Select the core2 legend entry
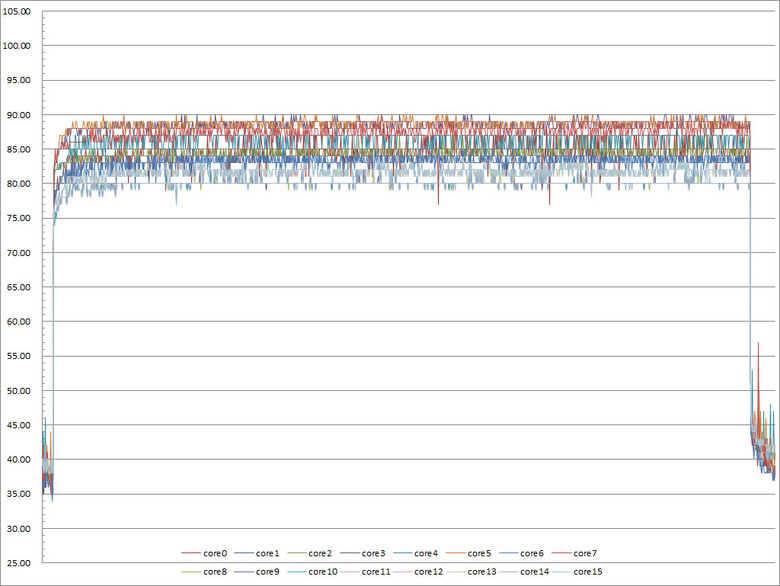Screen dimensions: 780x586 click(x=309, y=553)
